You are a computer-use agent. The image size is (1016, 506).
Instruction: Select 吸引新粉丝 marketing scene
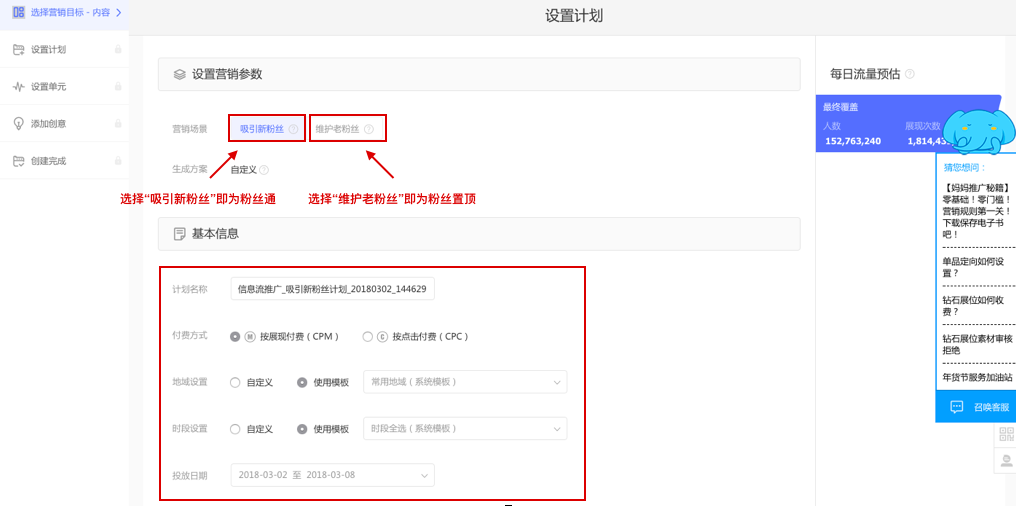coord(267,128)
